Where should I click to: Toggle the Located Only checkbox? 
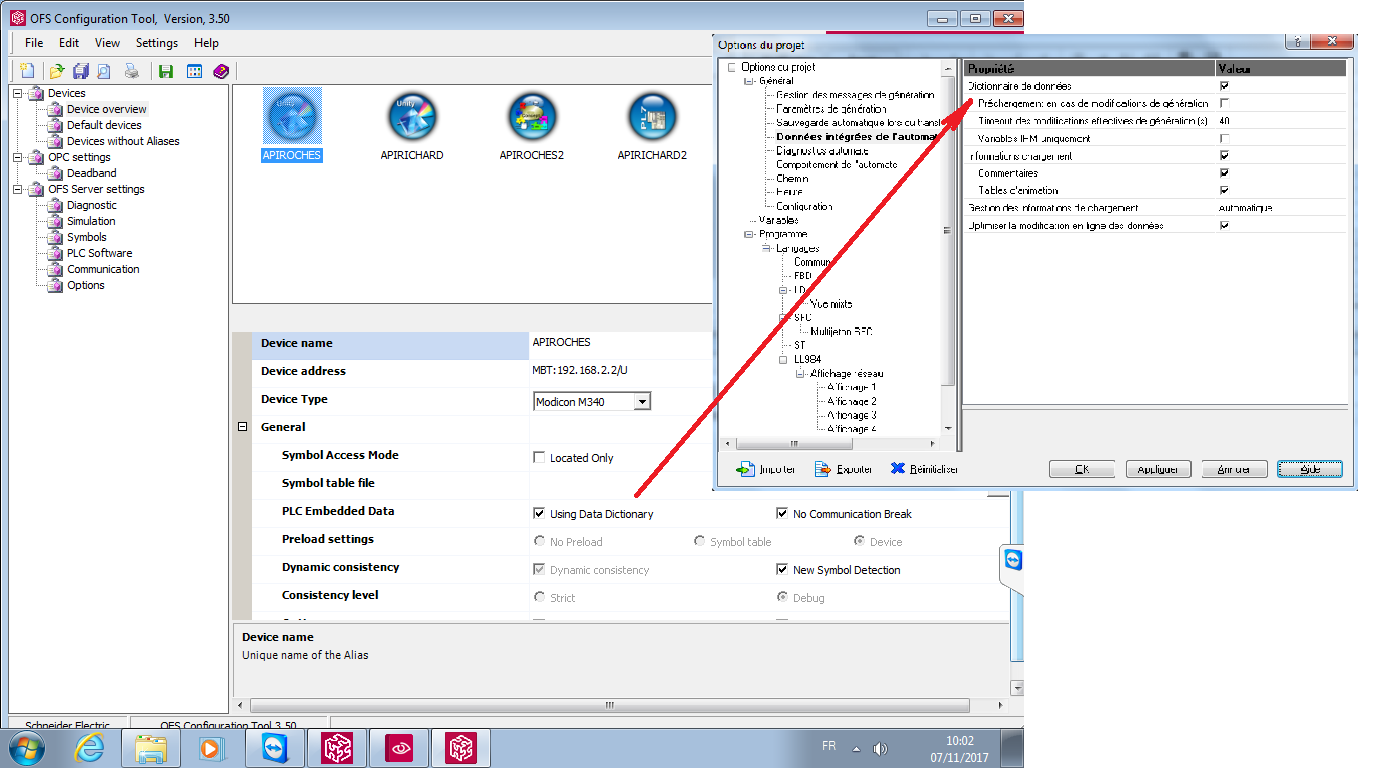pos(540,458)
